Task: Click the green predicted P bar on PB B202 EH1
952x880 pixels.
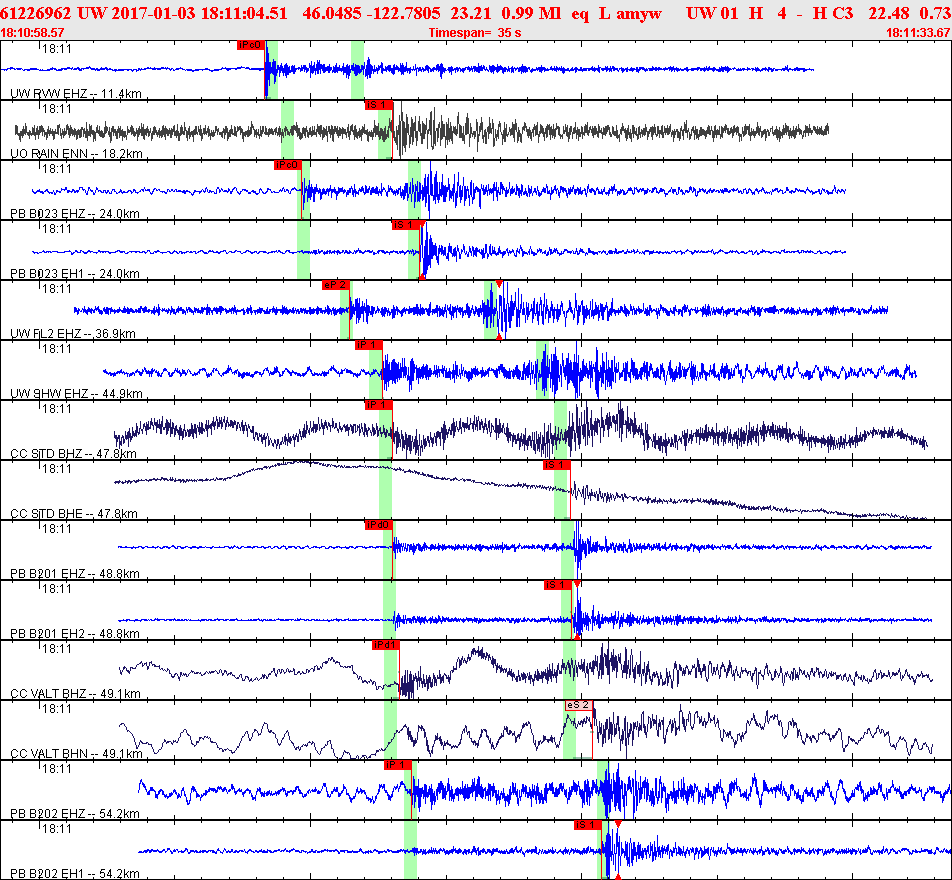Action: pos(411,850)
